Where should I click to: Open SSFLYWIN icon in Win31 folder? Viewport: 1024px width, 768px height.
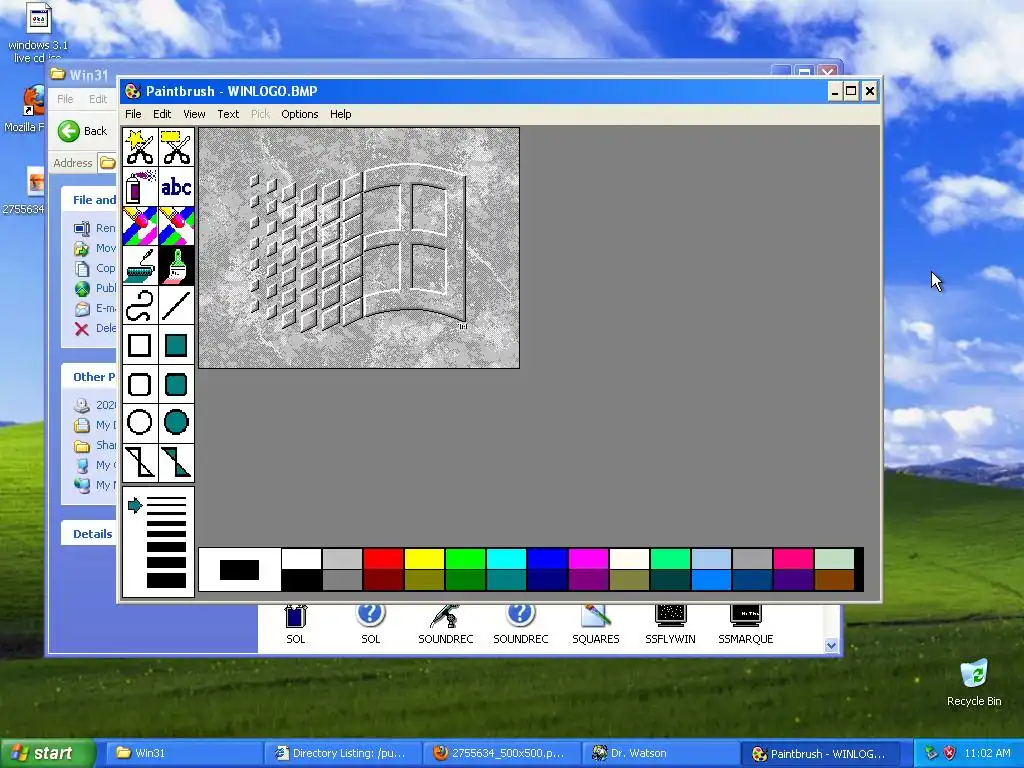coord(670,624)
